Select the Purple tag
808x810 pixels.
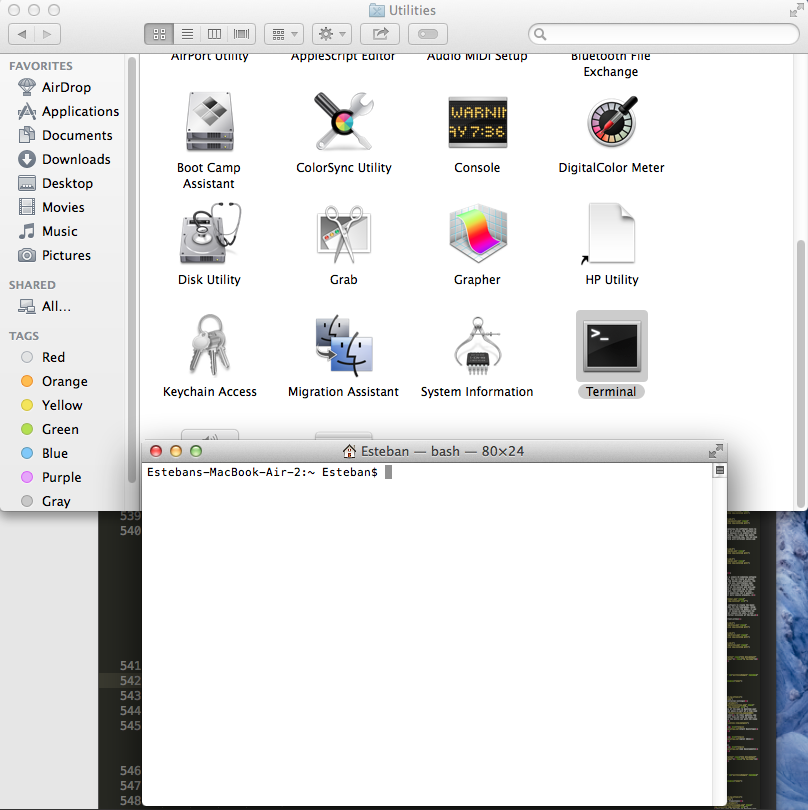[x=51, y=477]
